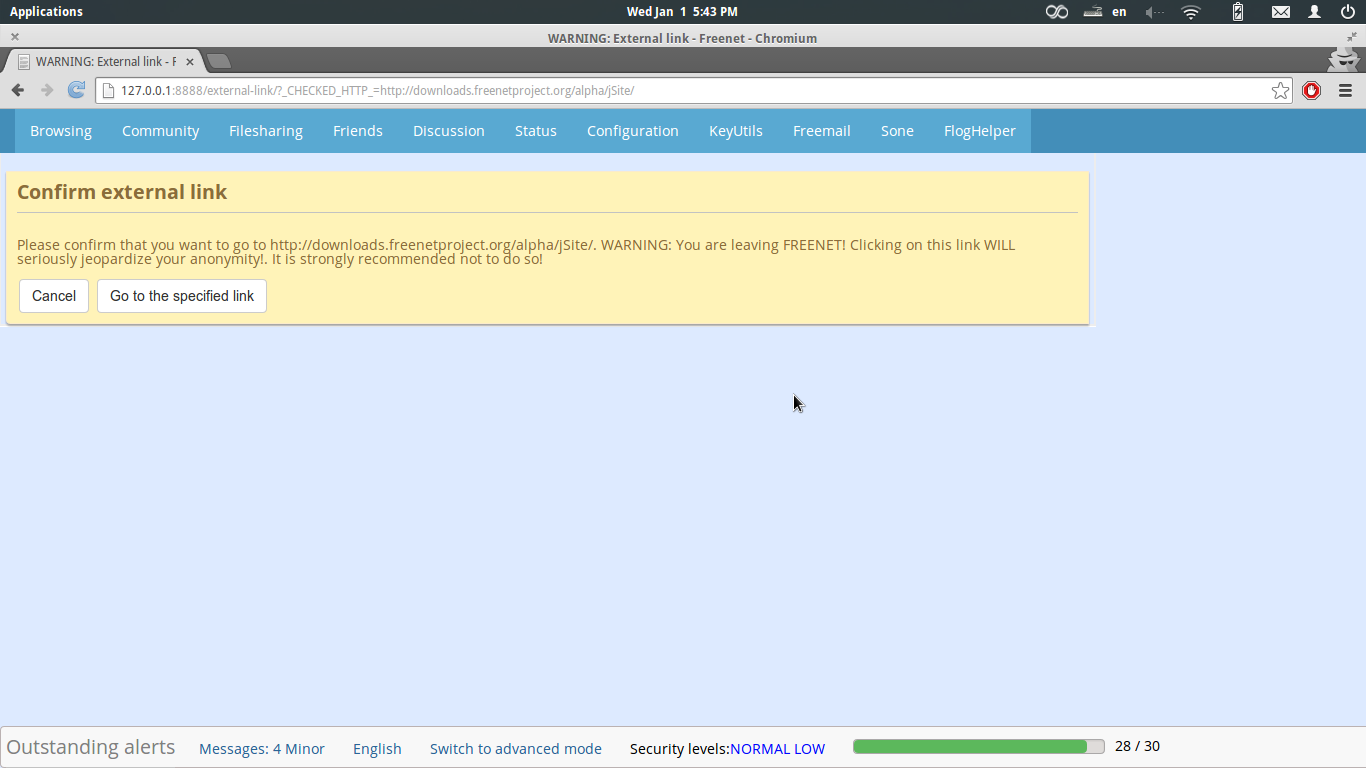Close the window with the title bar X
The height and width of the screenshot is (768, 1366).
pyautogui.click(x=15, y=37)
